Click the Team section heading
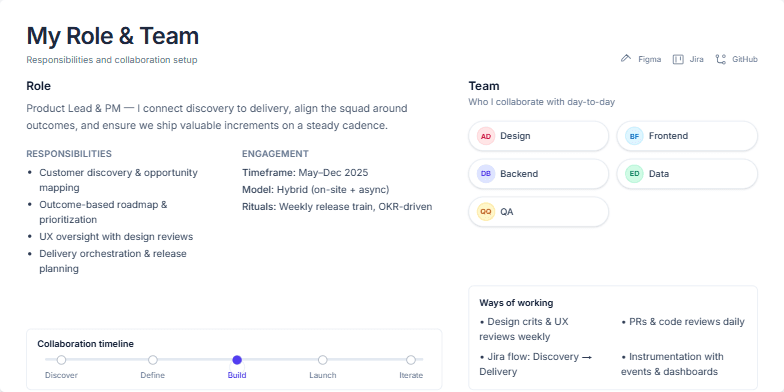 pos(484,86)
